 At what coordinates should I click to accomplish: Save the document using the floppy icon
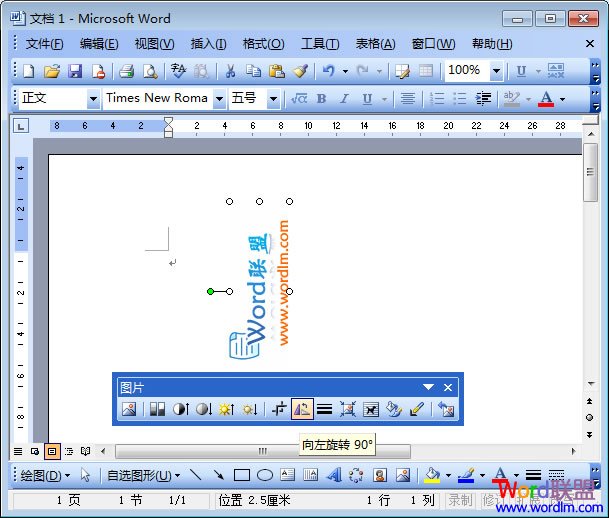click(75, 71)
